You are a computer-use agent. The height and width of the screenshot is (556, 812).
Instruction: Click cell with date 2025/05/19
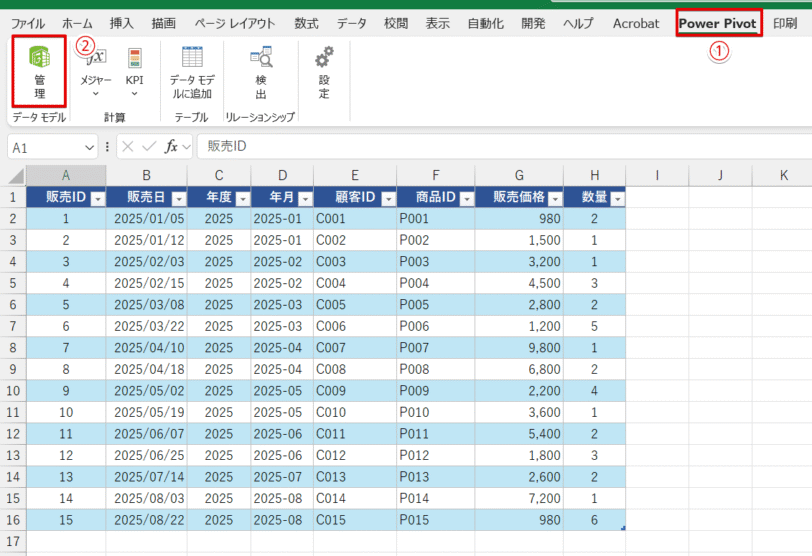tap(147, 413)
